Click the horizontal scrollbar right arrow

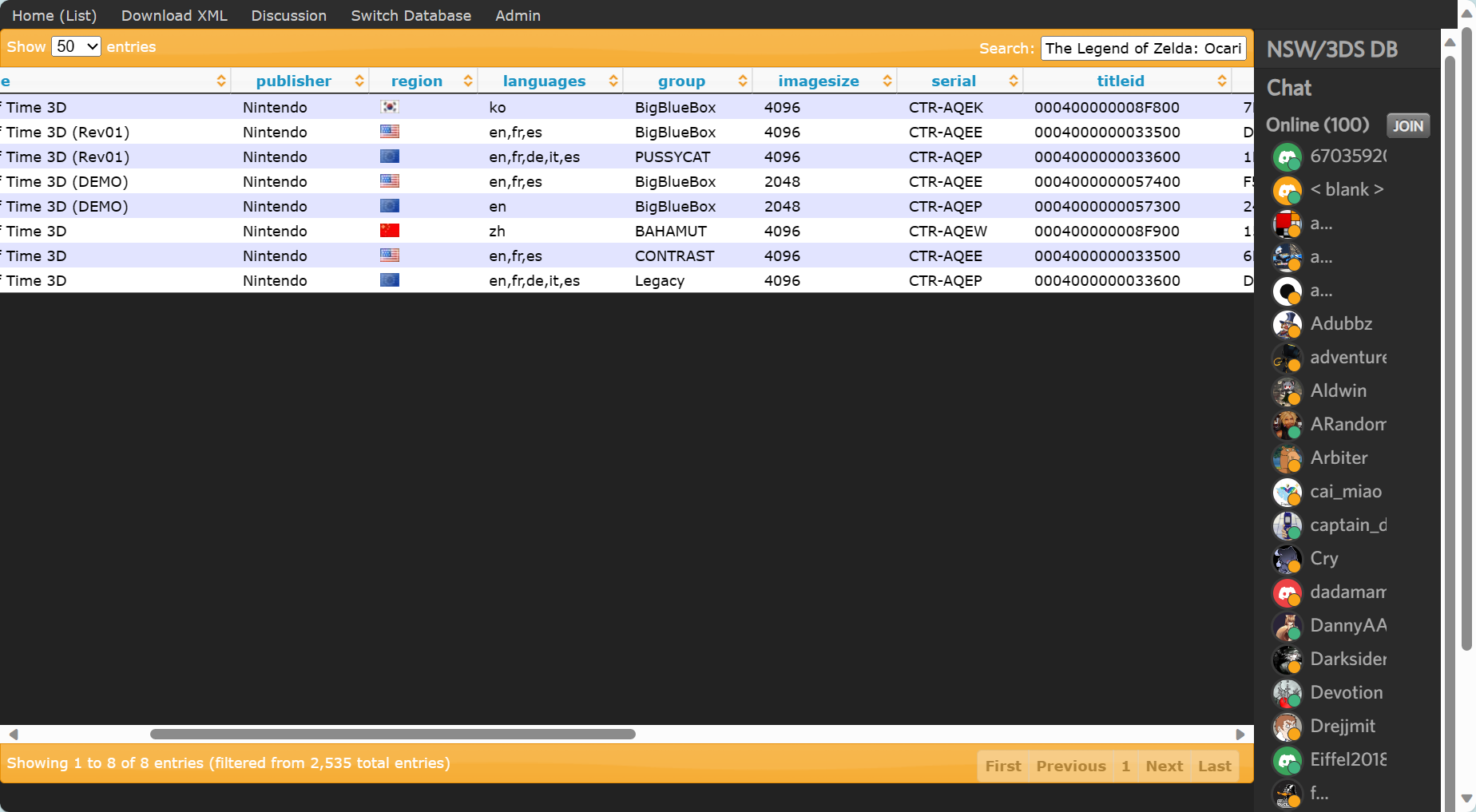[1240, 734]
